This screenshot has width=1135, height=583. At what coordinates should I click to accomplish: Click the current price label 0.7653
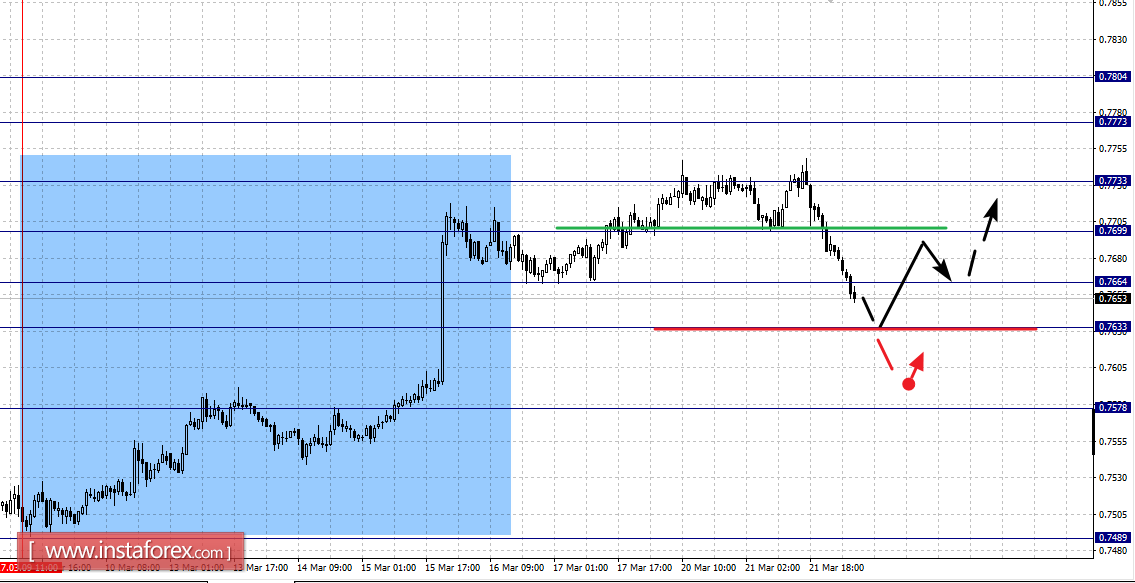click(1113, 298)
